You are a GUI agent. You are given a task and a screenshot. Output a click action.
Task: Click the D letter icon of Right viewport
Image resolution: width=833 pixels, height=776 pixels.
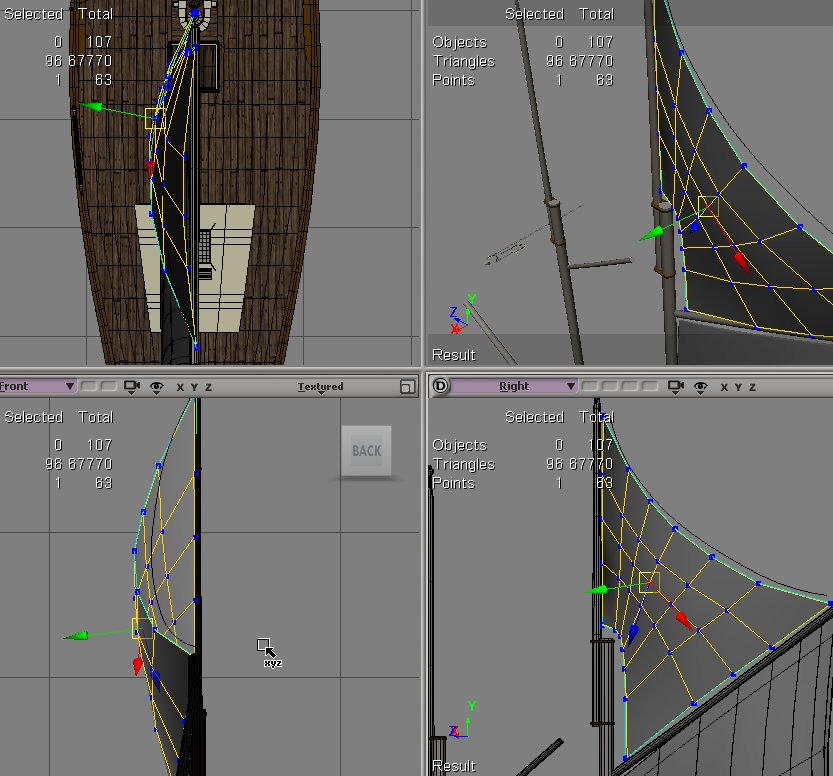point(440,386)
